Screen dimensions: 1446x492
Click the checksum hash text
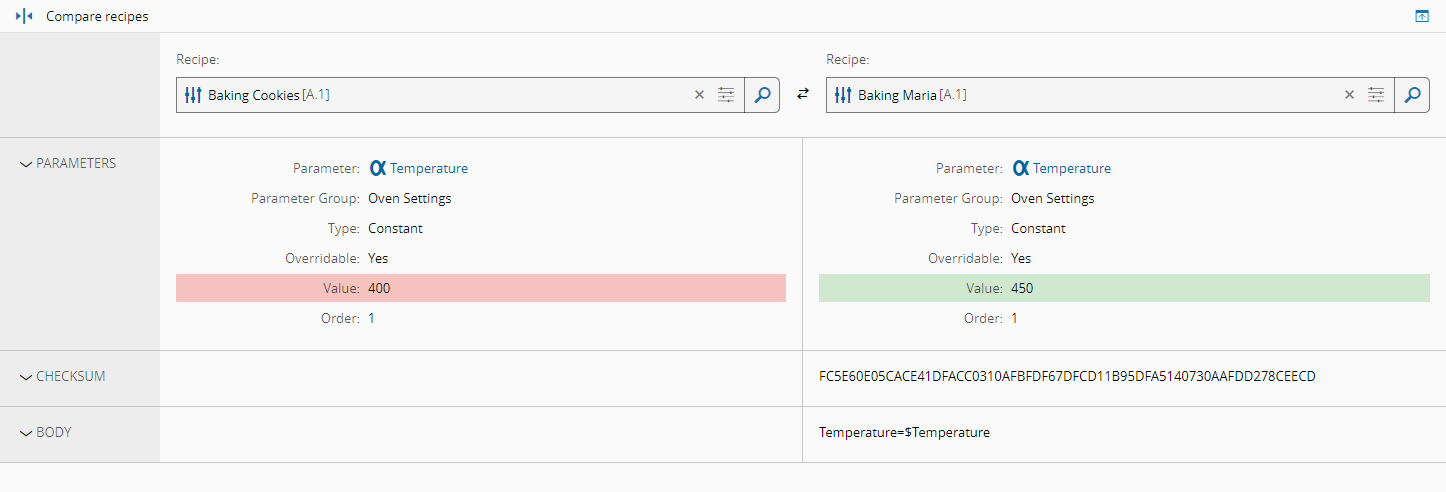[x=1067, y=377]
